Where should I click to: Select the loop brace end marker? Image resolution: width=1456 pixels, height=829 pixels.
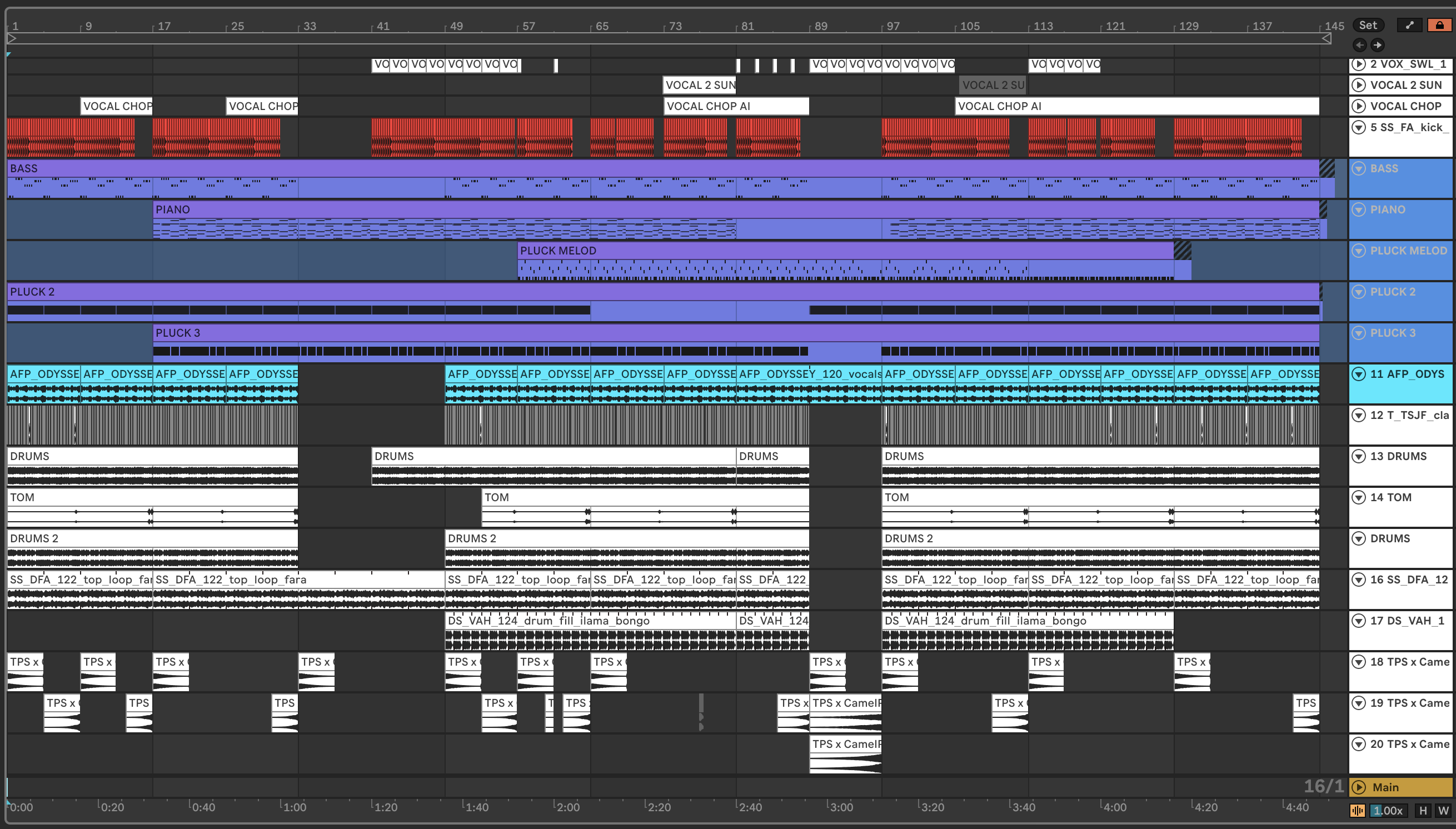pos(1326,39)
